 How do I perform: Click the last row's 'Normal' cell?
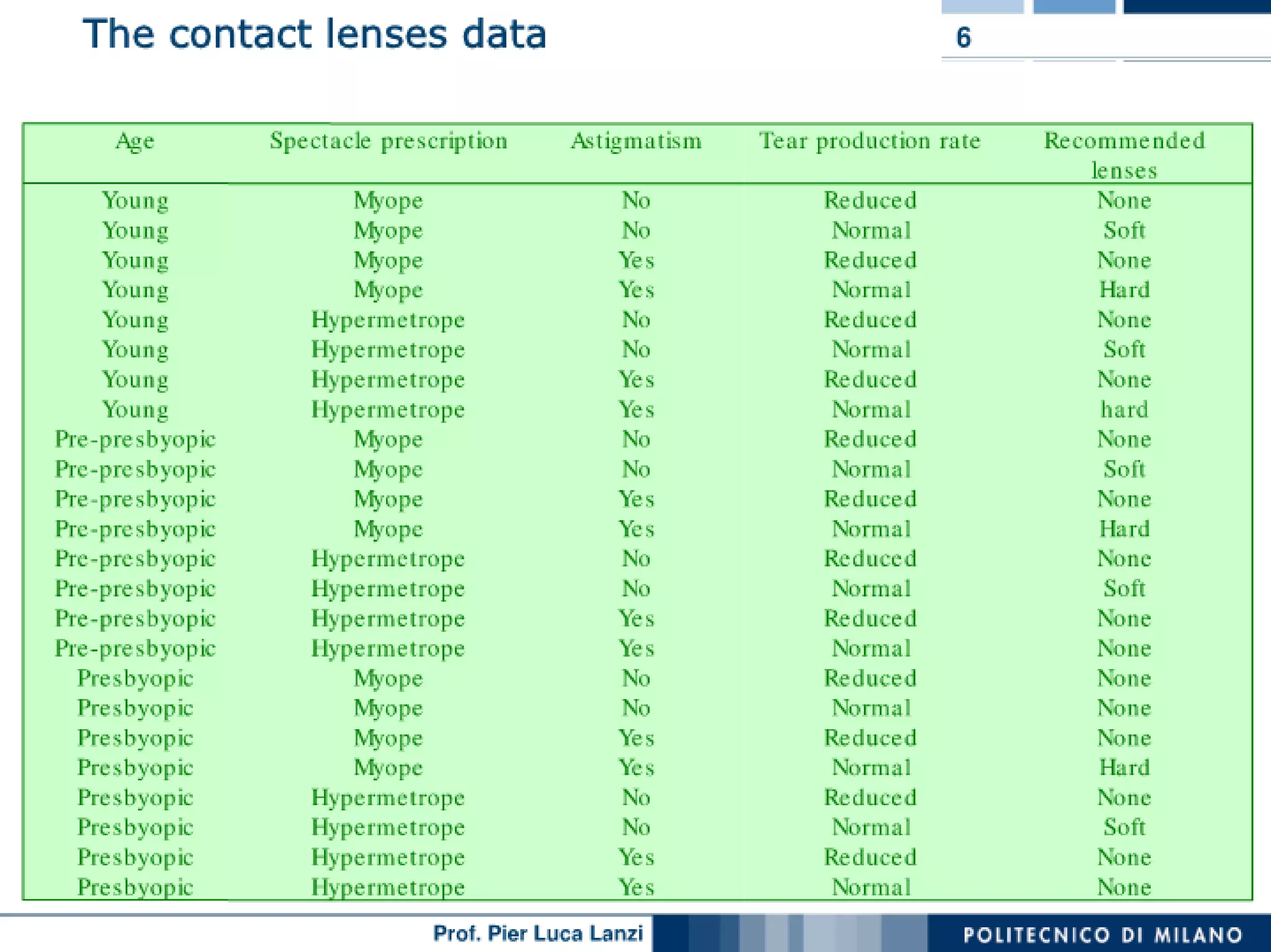click(871, 887)
